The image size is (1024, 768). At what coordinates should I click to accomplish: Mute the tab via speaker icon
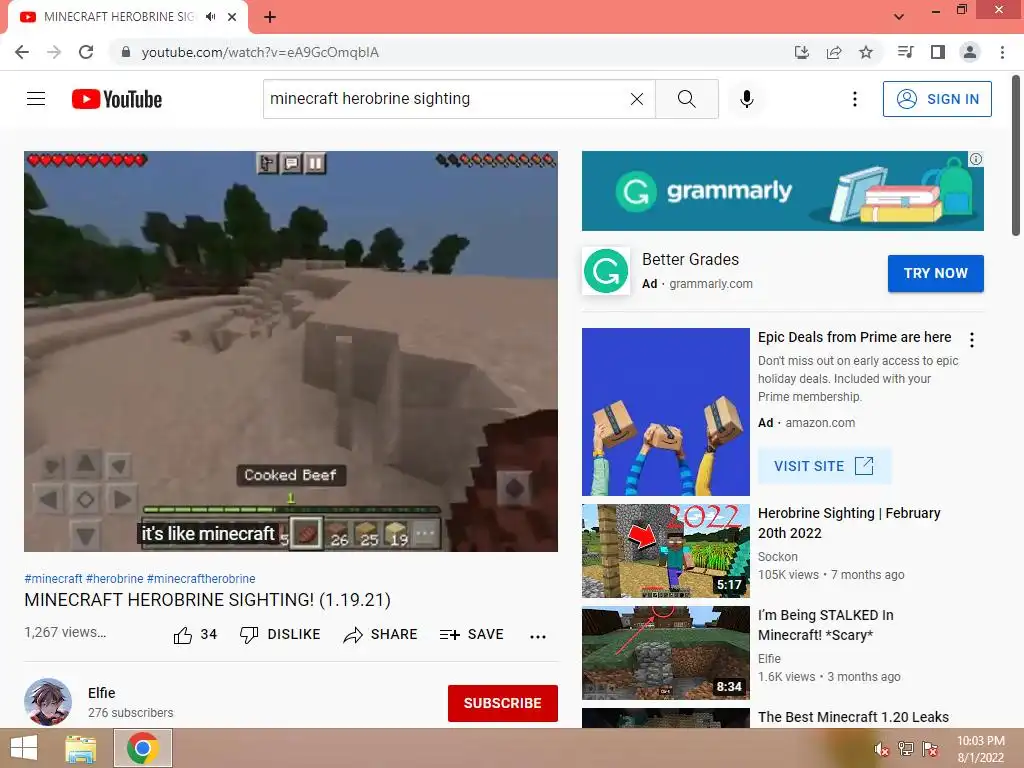pos(210,17)
